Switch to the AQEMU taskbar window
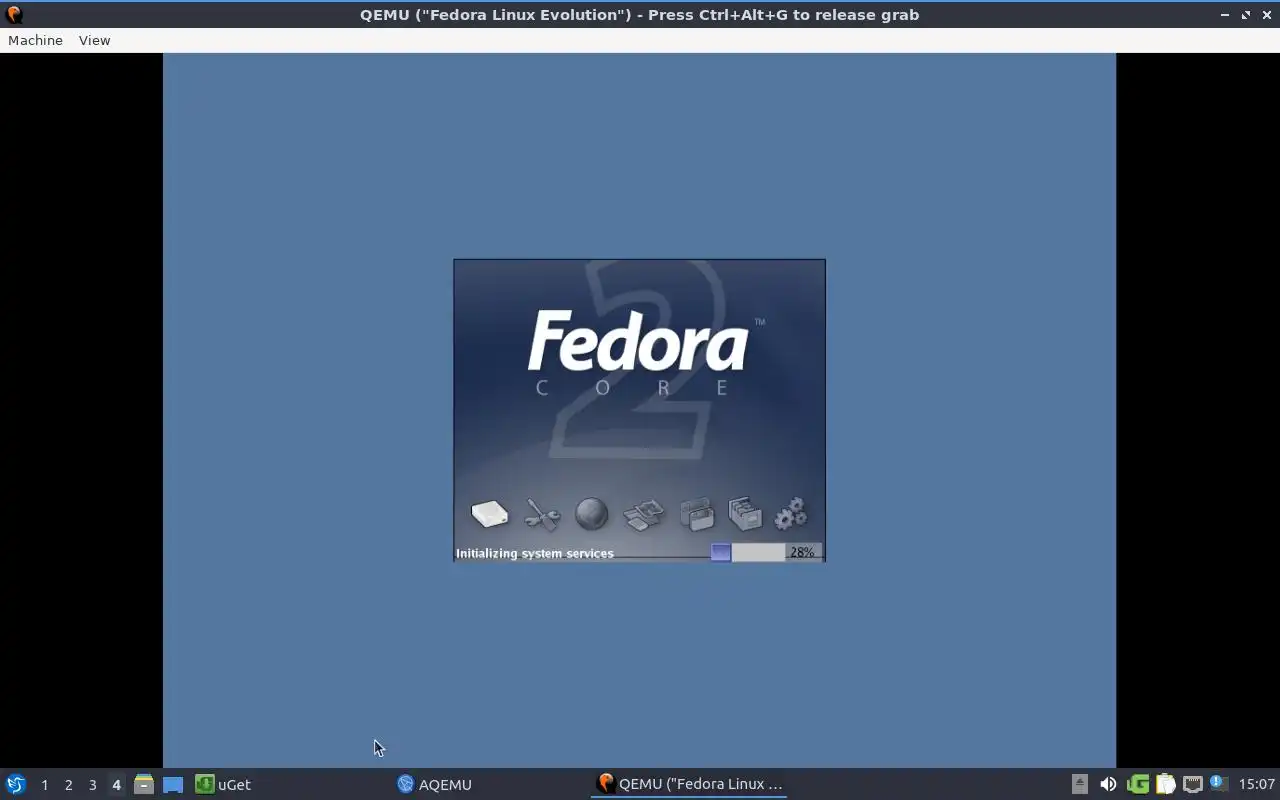Viewport: 1280px width, 800px height. [489, 784]
